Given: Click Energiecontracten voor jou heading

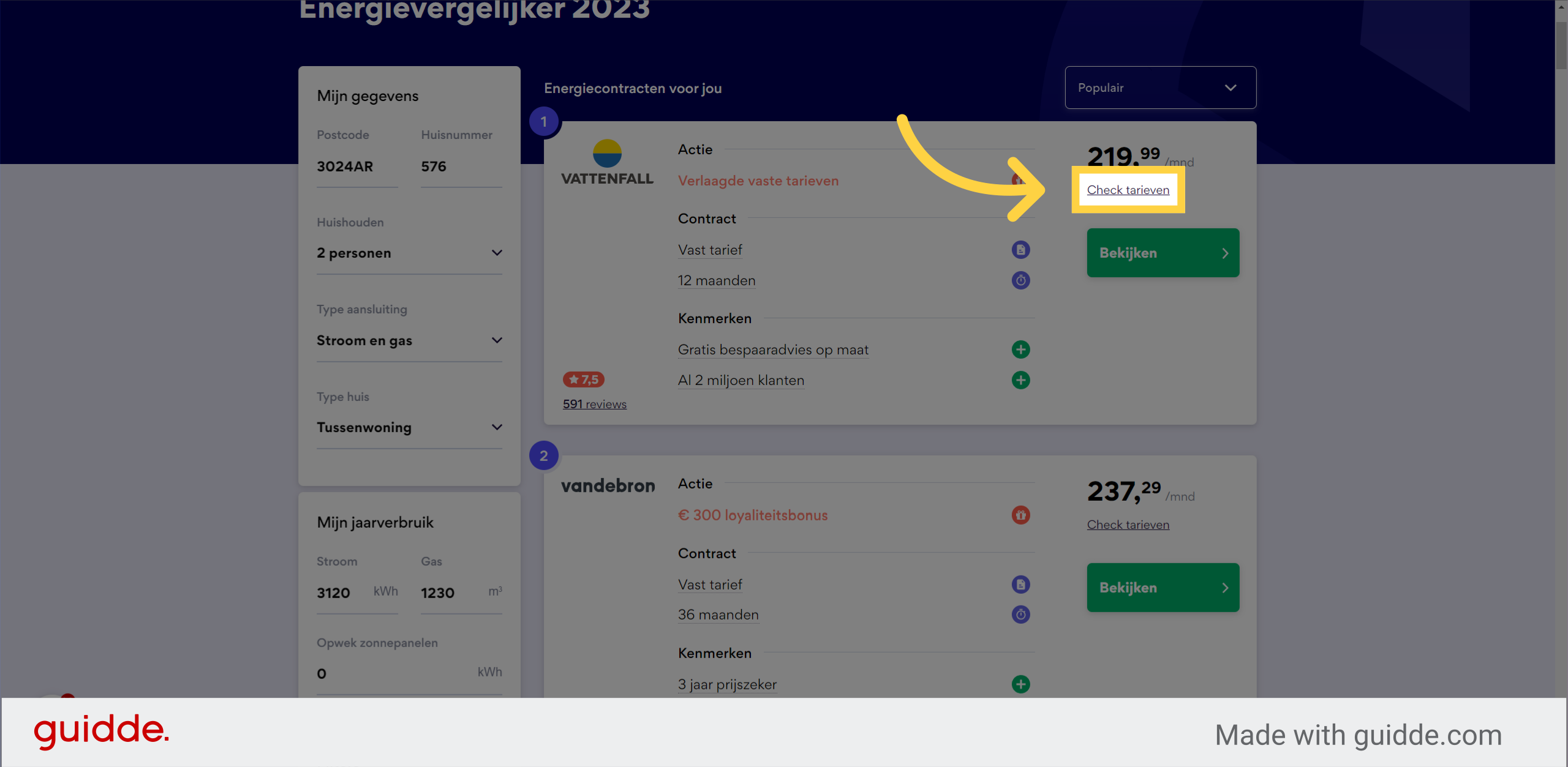Looking at the screenshot, I should (633, 88).
